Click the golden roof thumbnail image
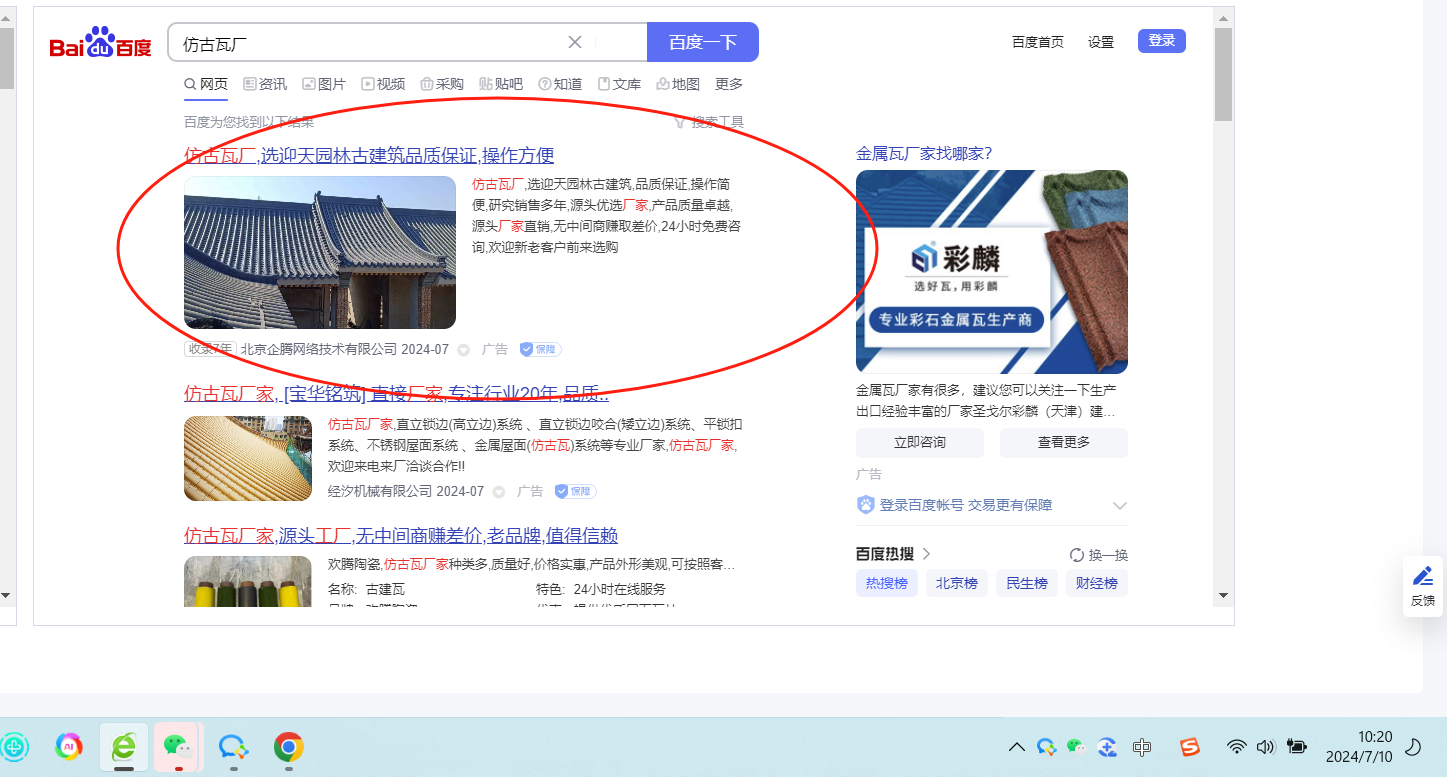The width and height of the screenshot is (1447, 777). tap(248, 458)
